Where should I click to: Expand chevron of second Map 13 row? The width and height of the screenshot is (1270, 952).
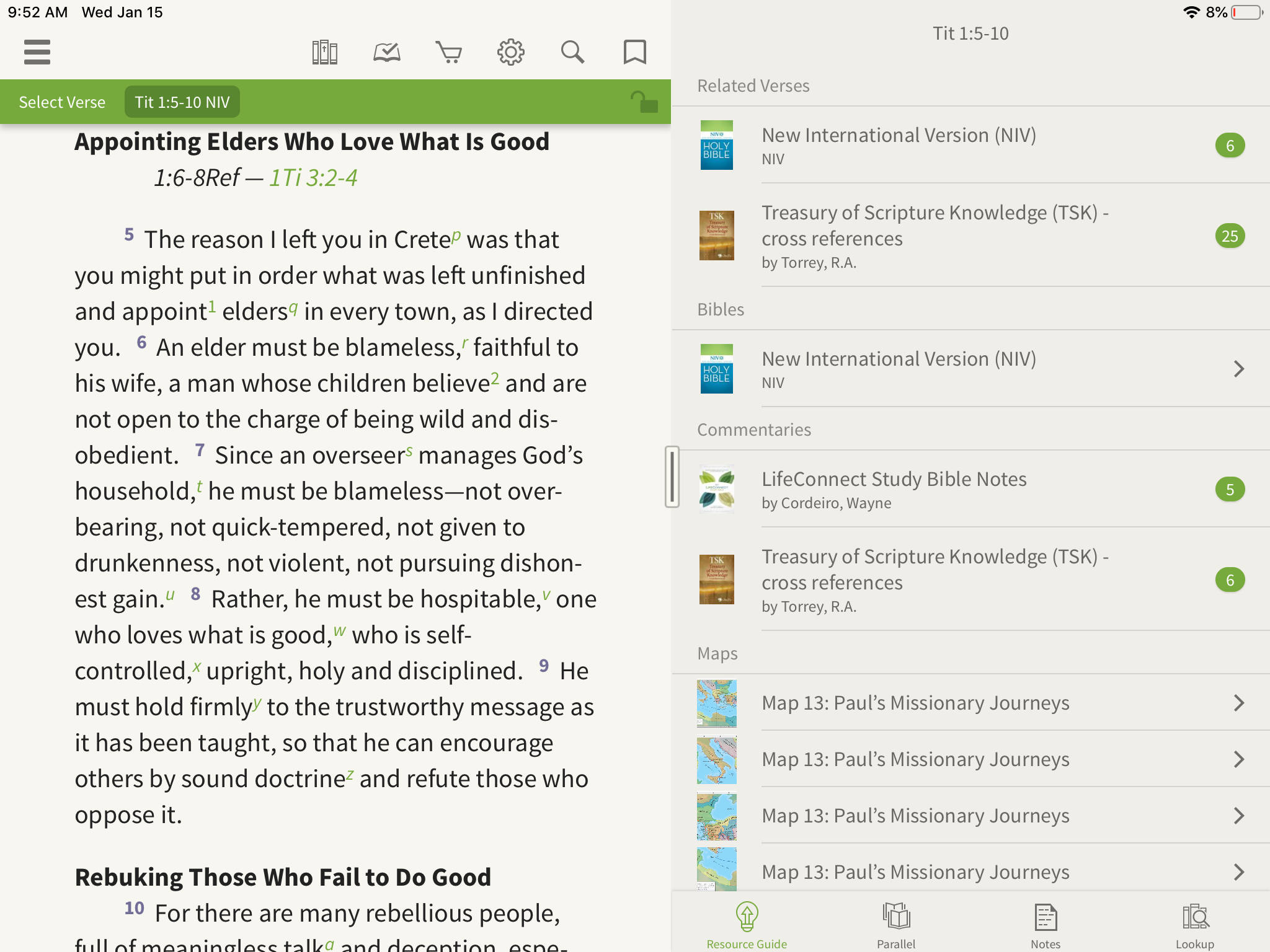tap(1238, 759)
